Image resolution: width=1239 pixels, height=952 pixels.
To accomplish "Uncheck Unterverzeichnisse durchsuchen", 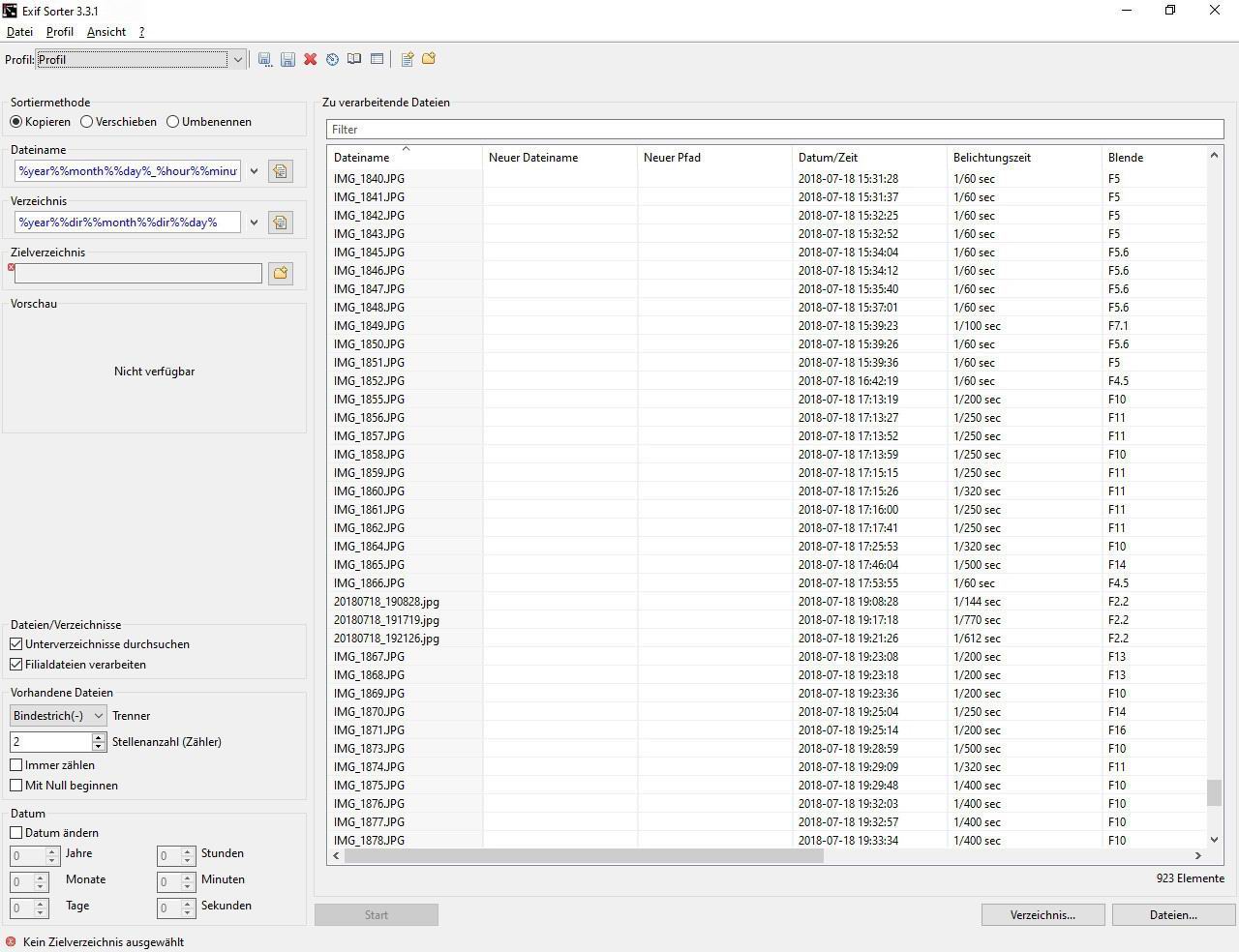I will pos(16,644).
